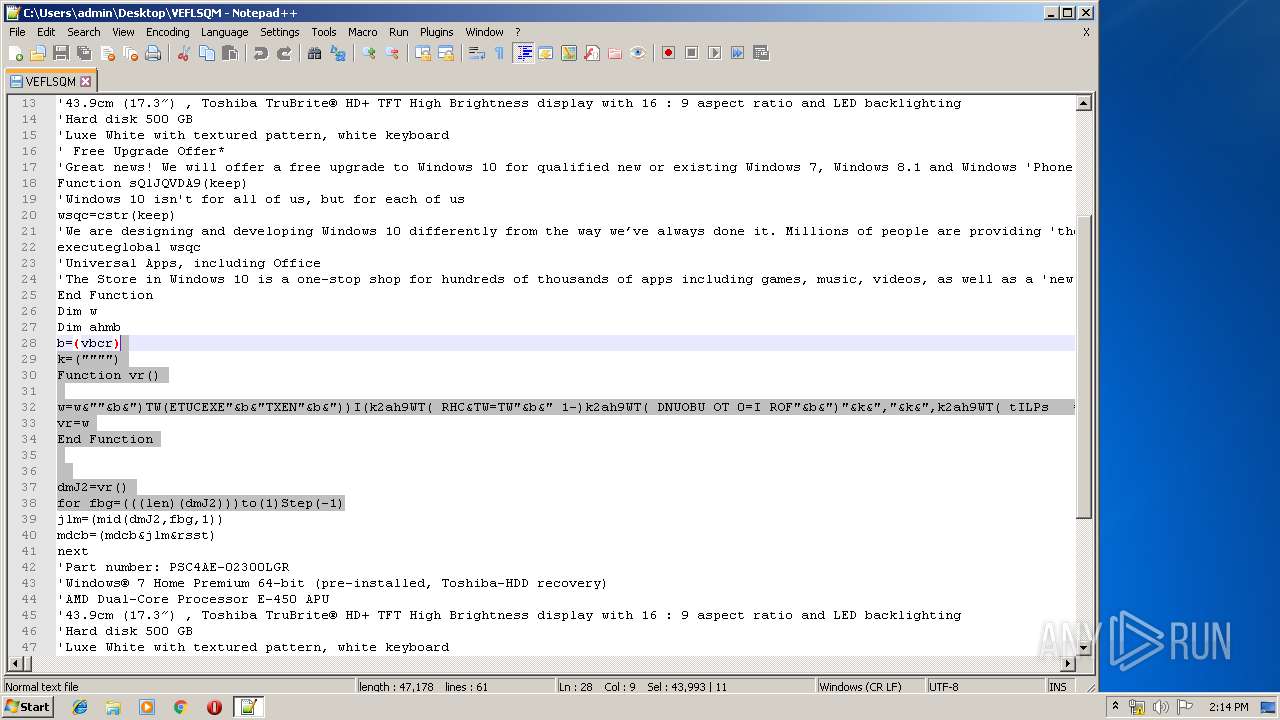
Task: Toggle show all characters (pilcrow icon)
Action: (500, 53)
